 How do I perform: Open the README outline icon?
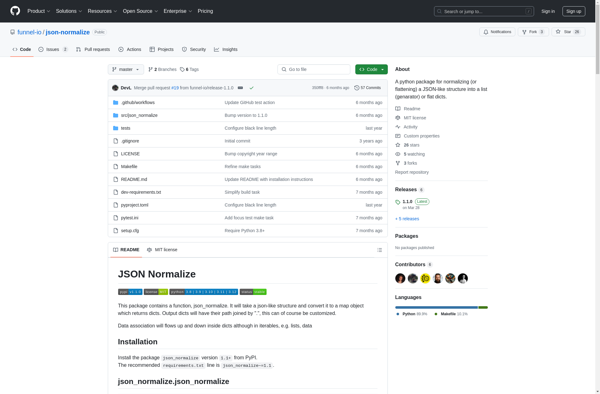(379, 250)
